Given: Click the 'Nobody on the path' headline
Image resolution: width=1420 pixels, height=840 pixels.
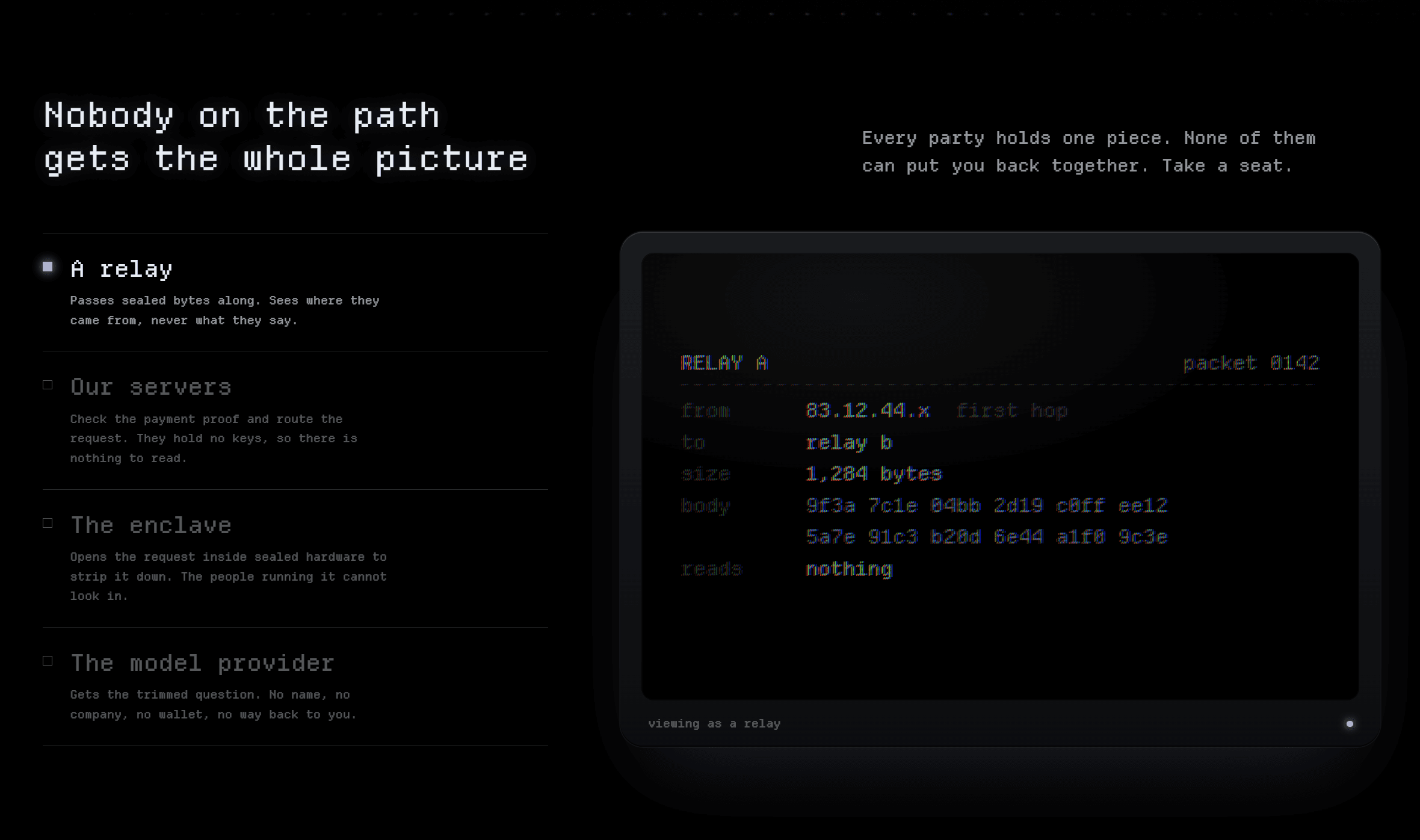Looking at the screenshot, I should pyautogui.click(x=286, y=137).
